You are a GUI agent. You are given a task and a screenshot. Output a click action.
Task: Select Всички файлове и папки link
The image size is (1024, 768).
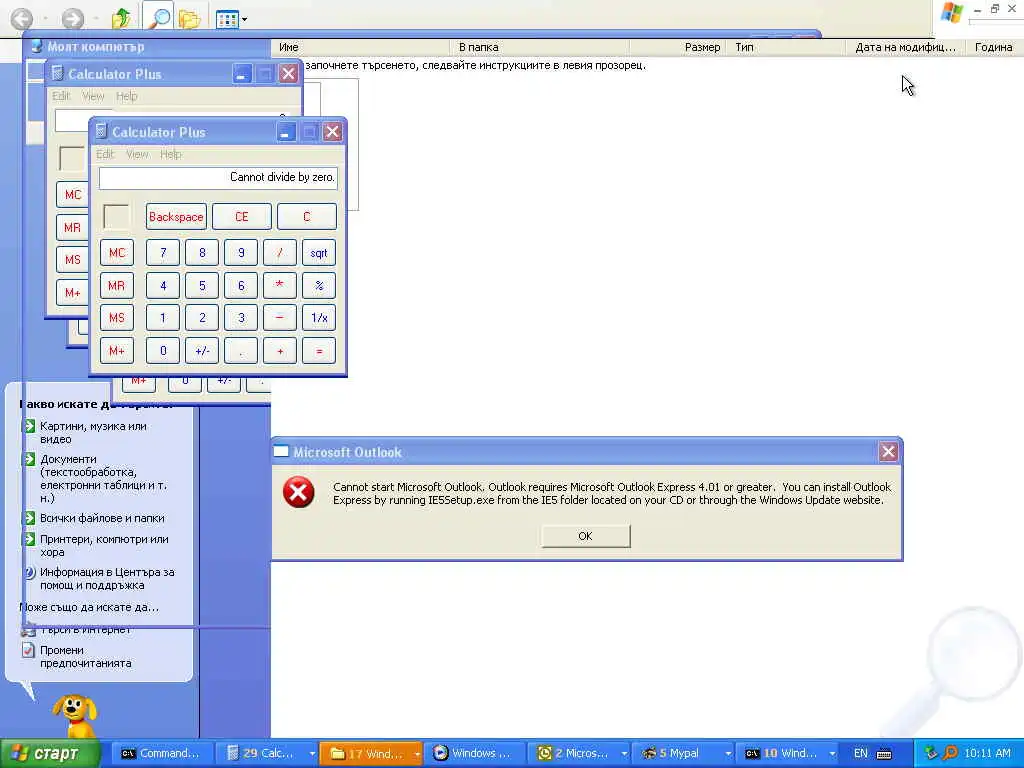tap(102, 518)
